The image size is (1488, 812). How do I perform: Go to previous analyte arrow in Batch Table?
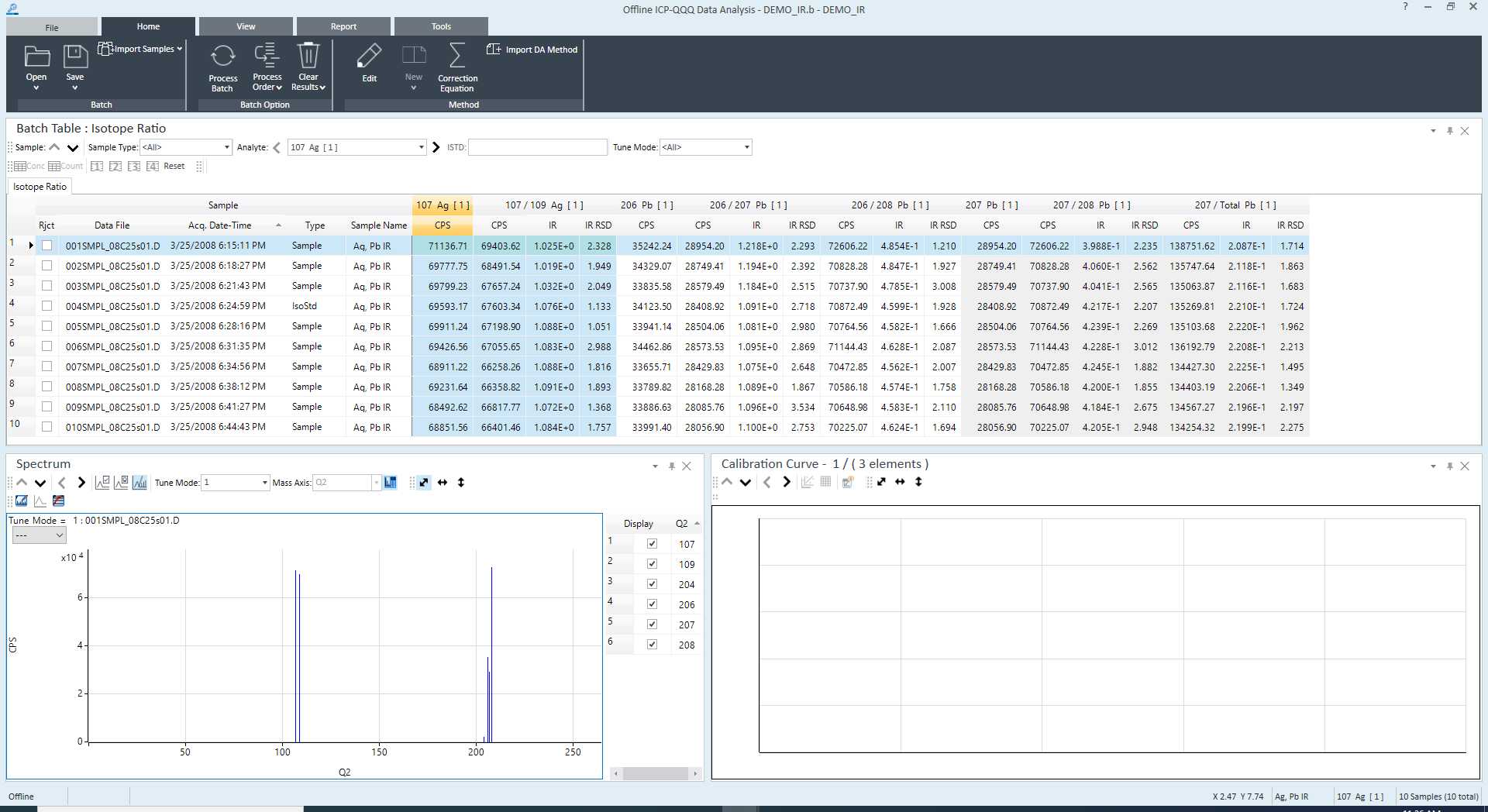coord(277,147)
